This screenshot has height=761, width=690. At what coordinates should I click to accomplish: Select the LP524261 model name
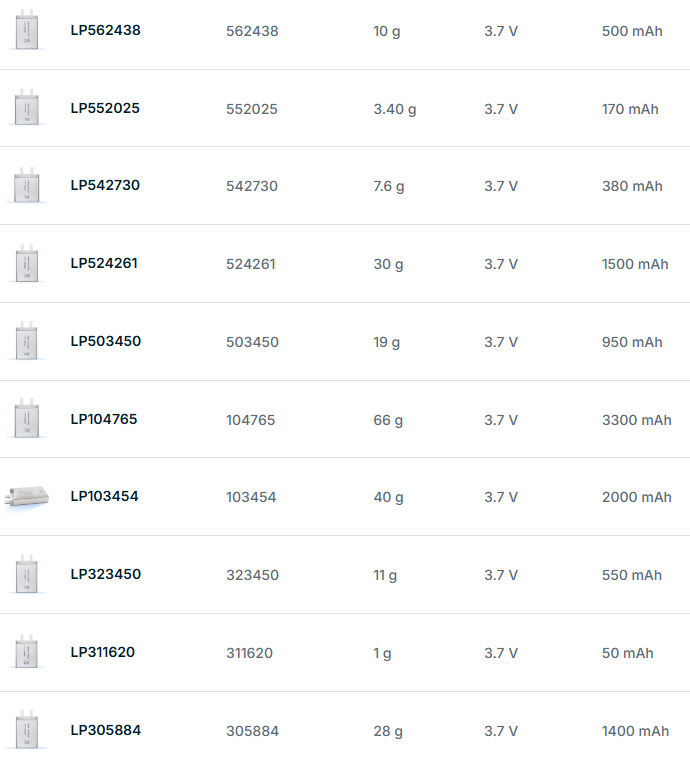(x=104, y=264)
